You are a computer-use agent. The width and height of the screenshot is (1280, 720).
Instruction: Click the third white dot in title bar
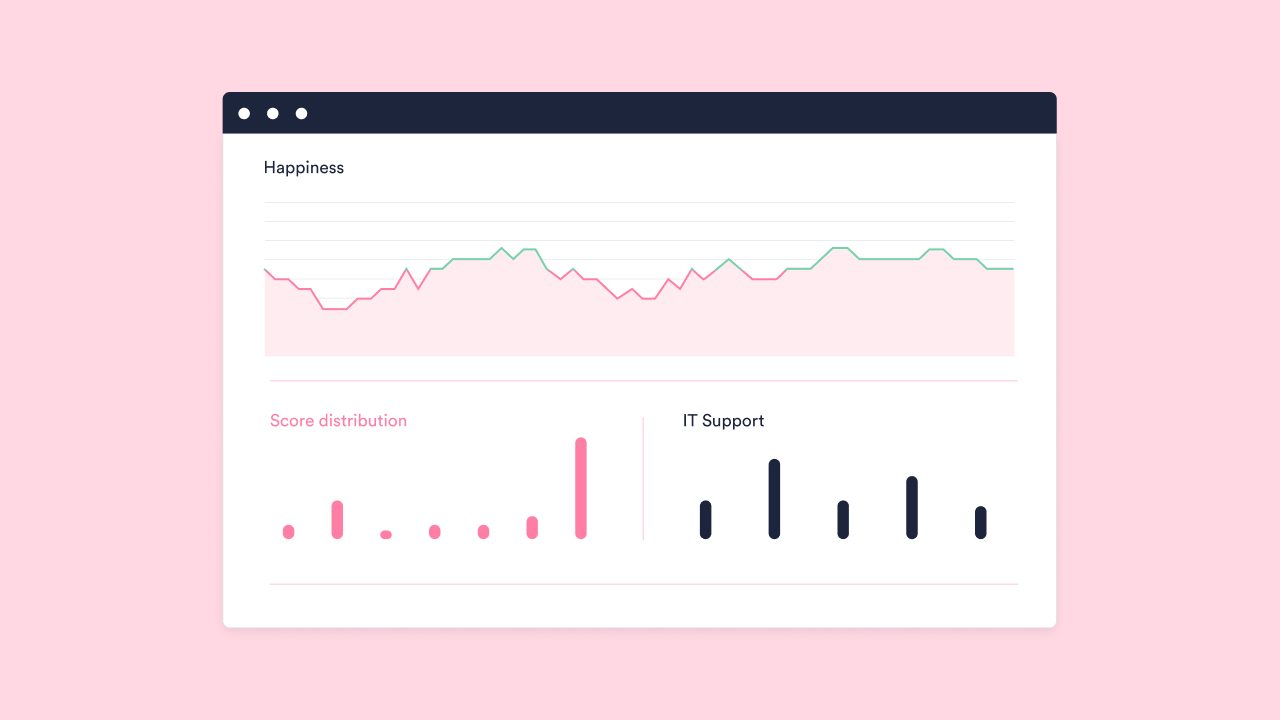point(301,114)
